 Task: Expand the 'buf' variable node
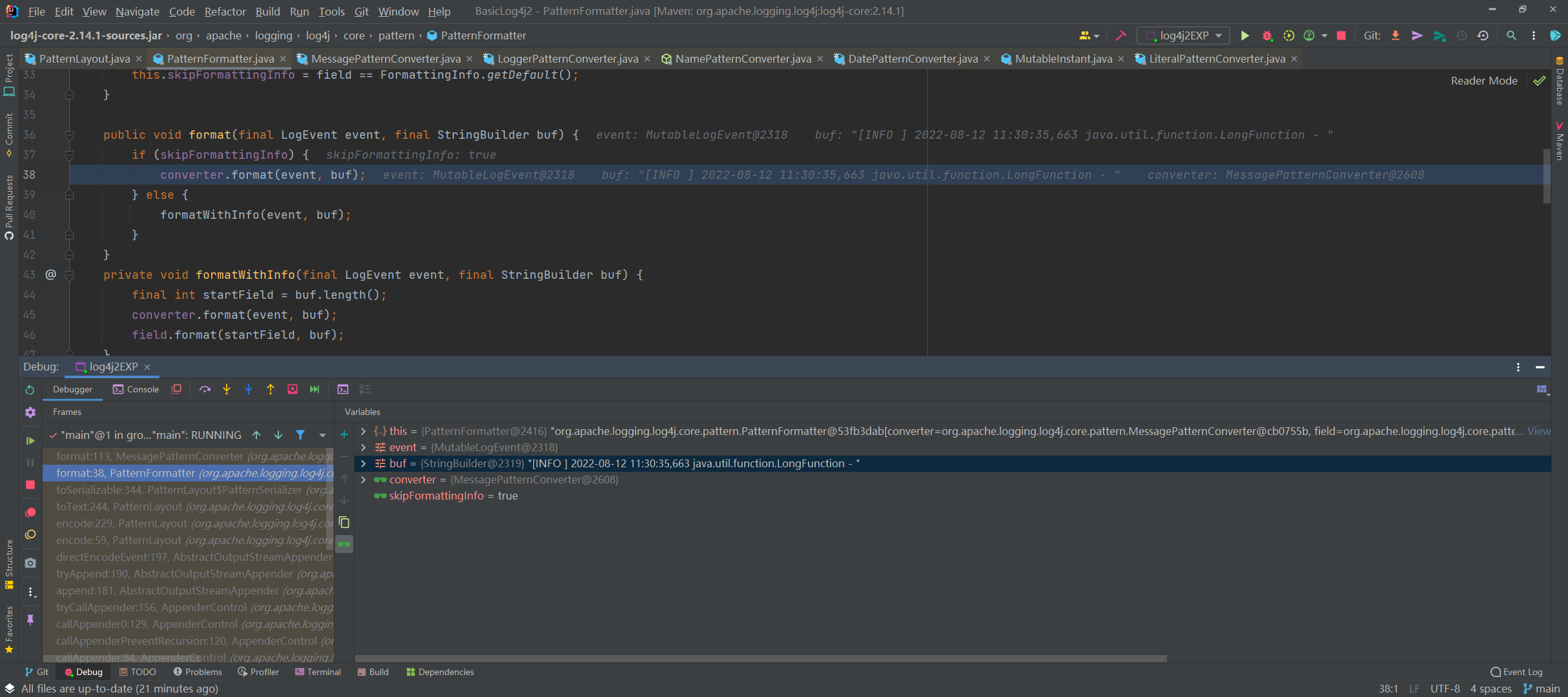[364, 463]
